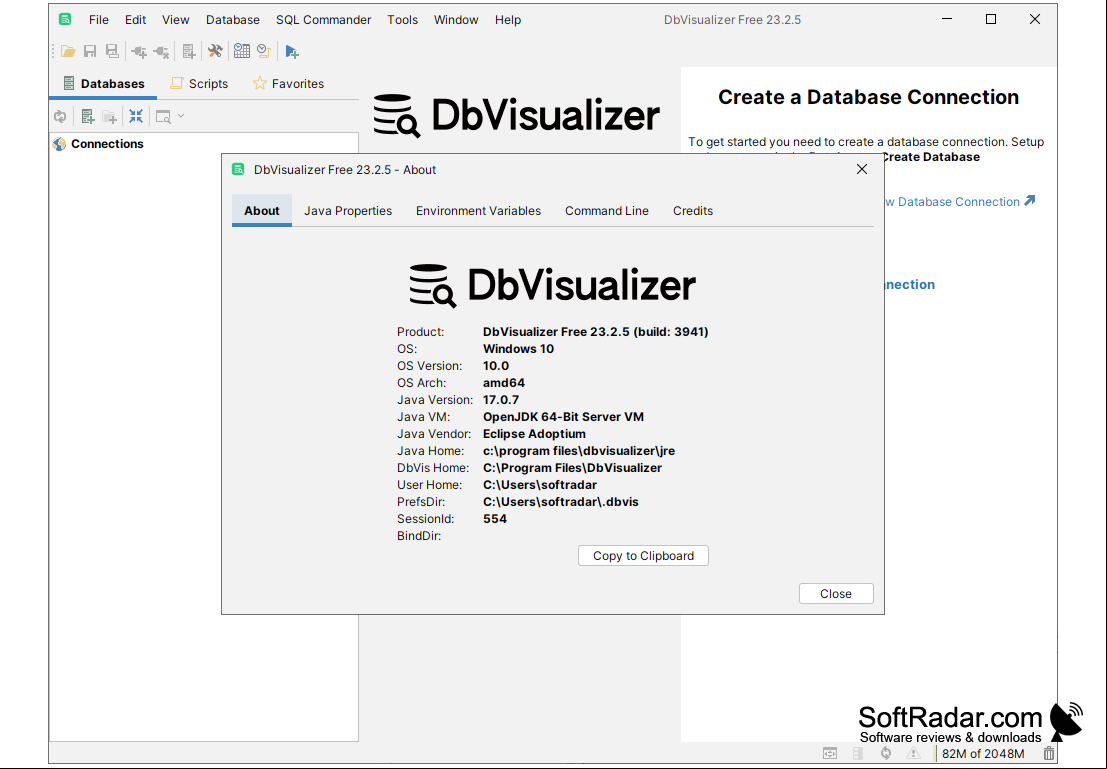The image size is (1107, 769).
Task: Click the DbVis Home path value
Action: (573, 467)
